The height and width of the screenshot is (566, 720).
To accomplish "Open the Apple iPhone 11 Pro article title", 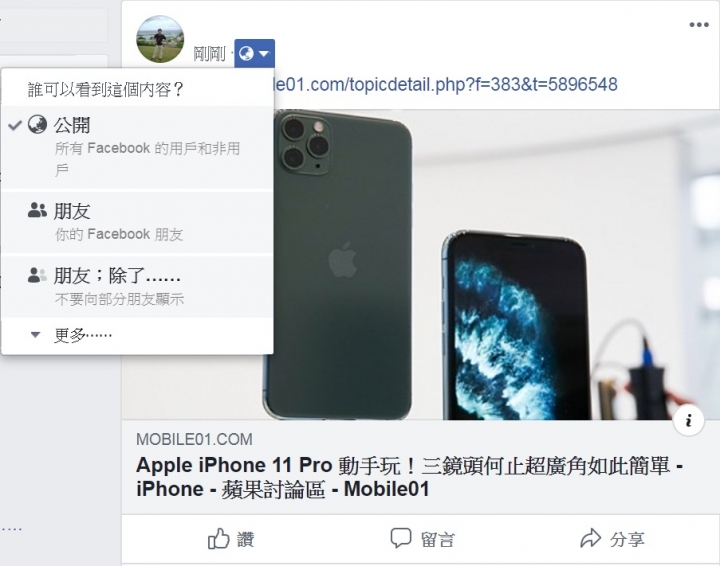I will (x=410, y=477).
